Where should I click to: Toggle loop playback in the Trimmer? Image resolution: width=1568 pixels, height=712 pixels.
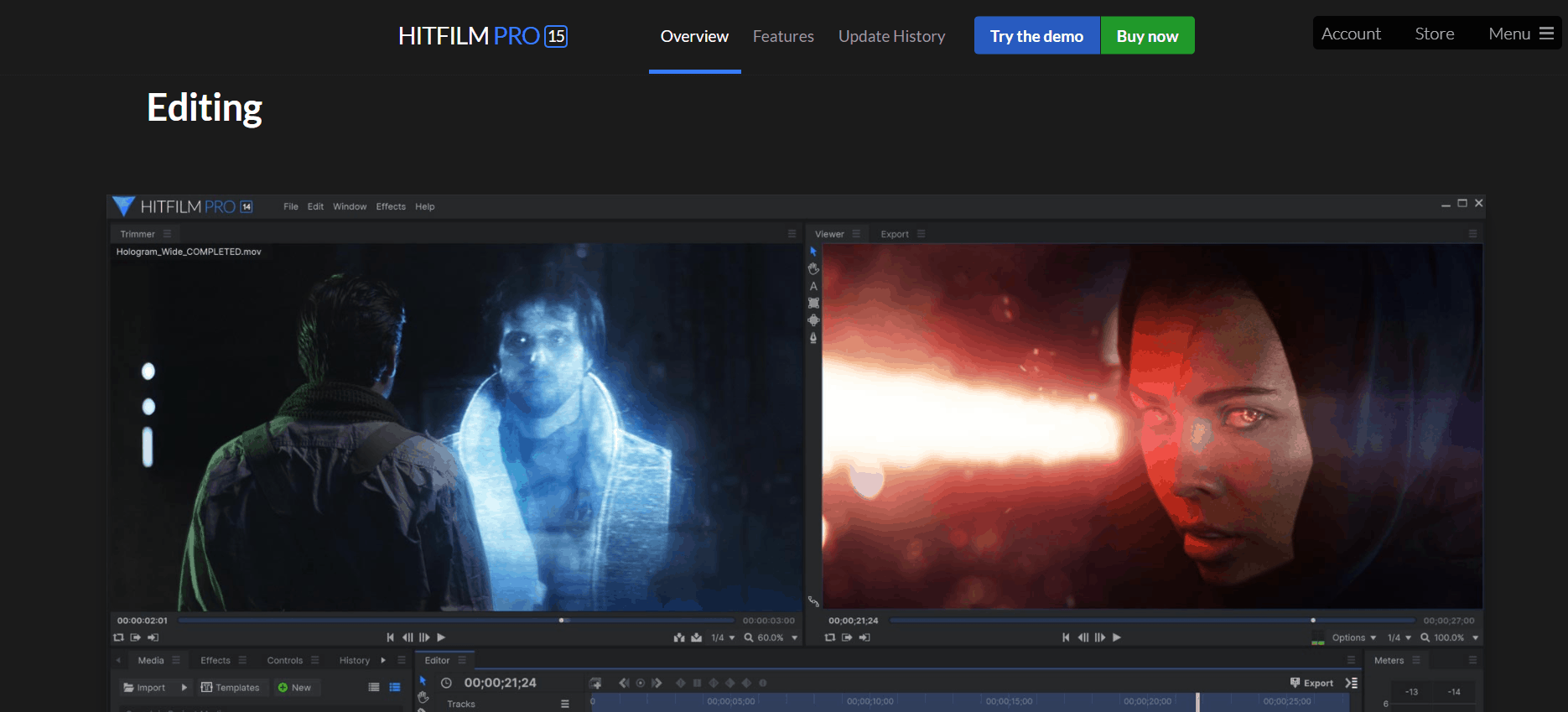(118, 637)
